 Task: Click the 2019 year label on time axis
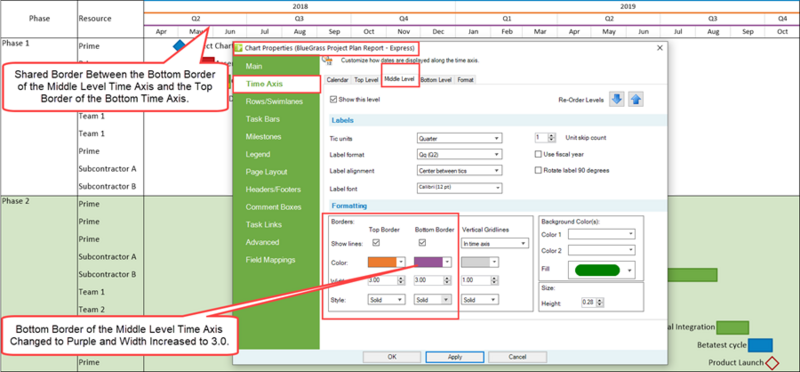coord(628,7)
